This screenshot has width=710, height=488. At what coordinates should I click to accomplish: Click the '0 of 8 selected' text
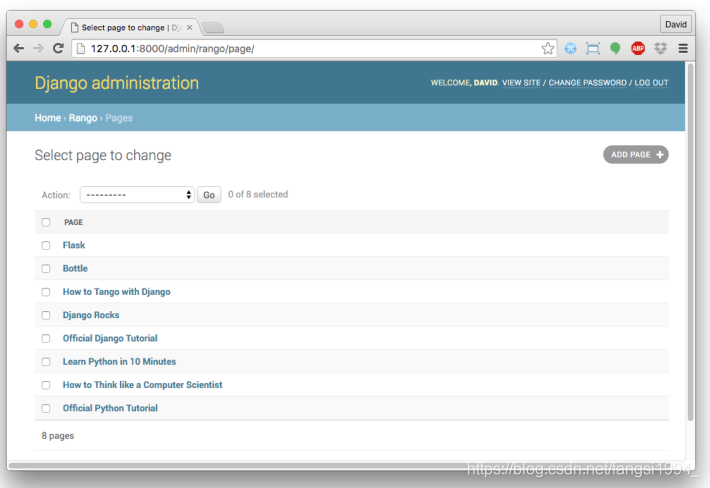(258, 194)
